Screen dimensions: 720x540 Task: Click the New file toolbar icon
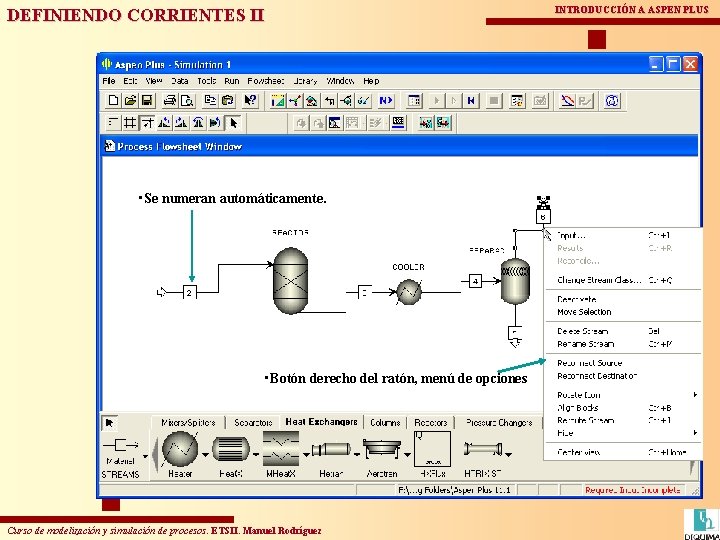113,100
